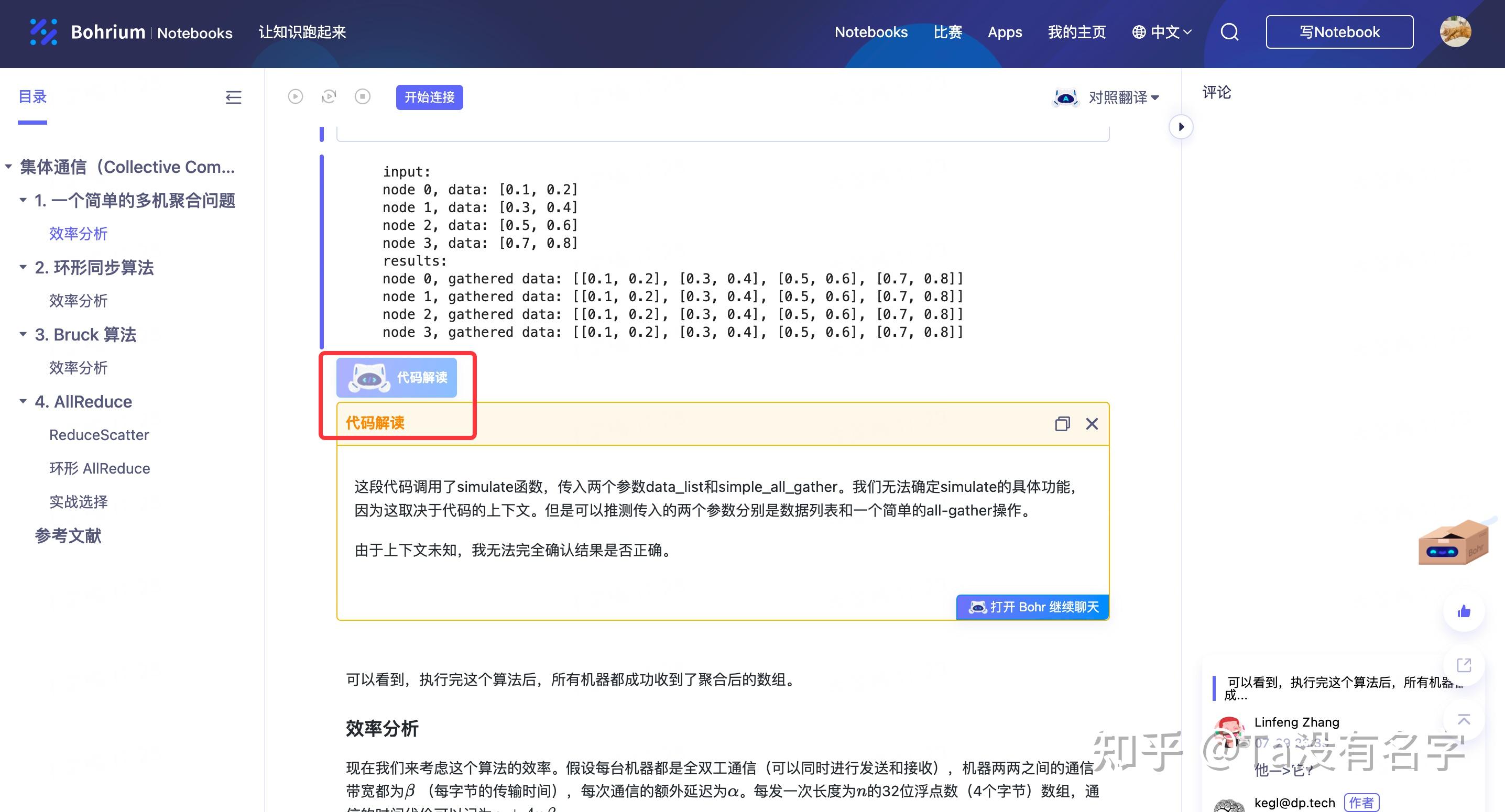Click 打开 Bohr 继续聊天 button
The width and height of the screenshot is (1505, 812).
pyautogui.click(x=1032, y=607)
